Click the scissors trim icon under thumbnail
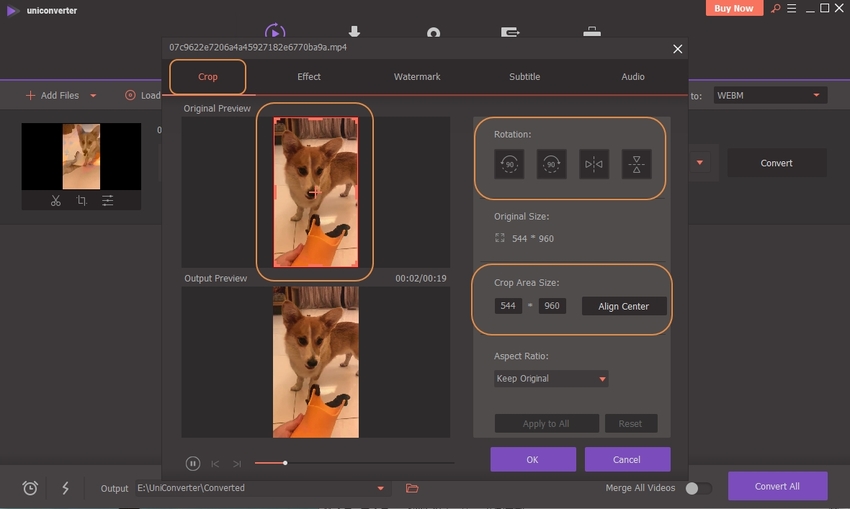Screen dimensions: 850x509 [x=55, y=201]
